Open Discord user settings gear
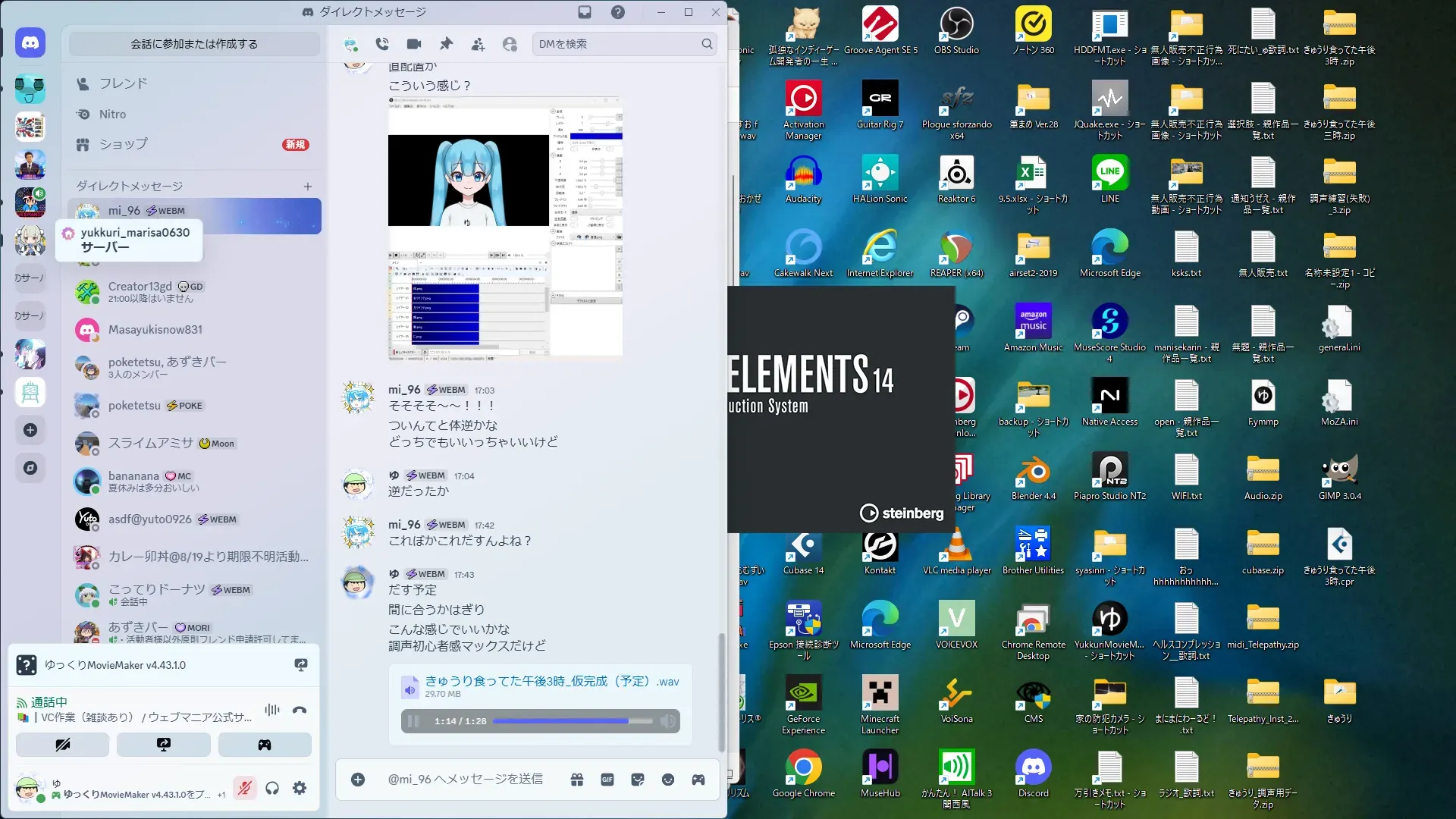This screenshot has height=819, width=1456. [300, 789]
